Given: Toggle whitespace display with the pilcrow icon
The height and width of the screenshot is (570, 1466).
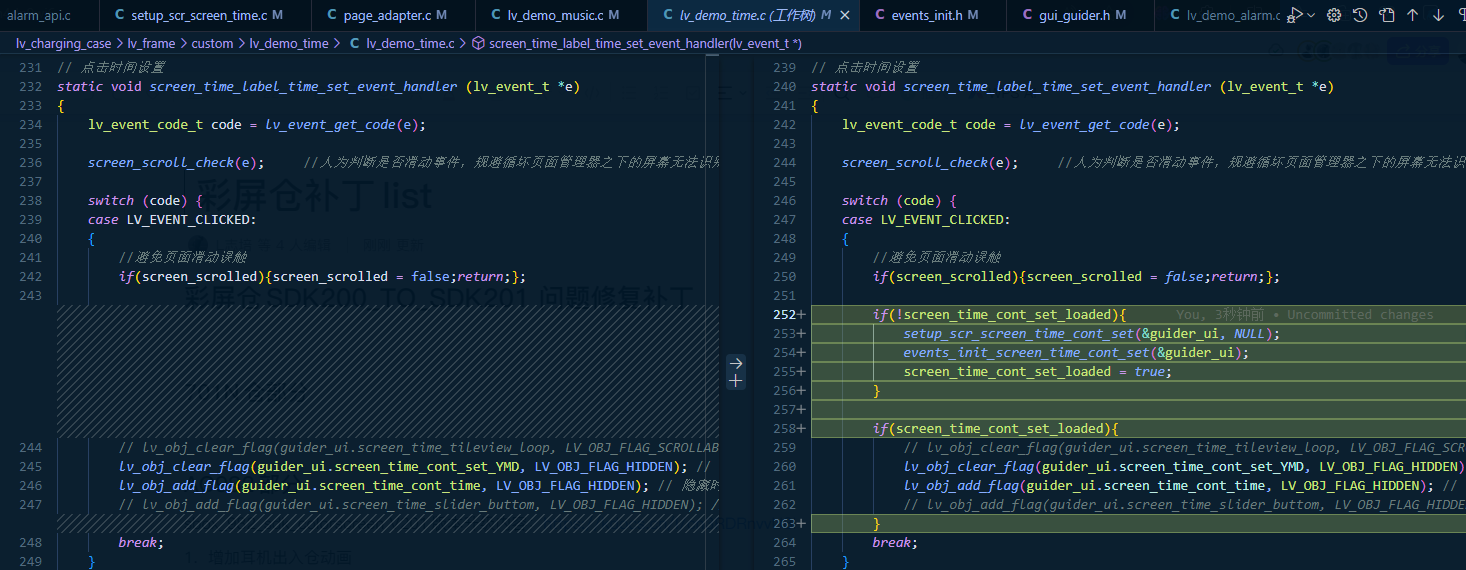Looking at the screenshot, I should pos(1460,15).
